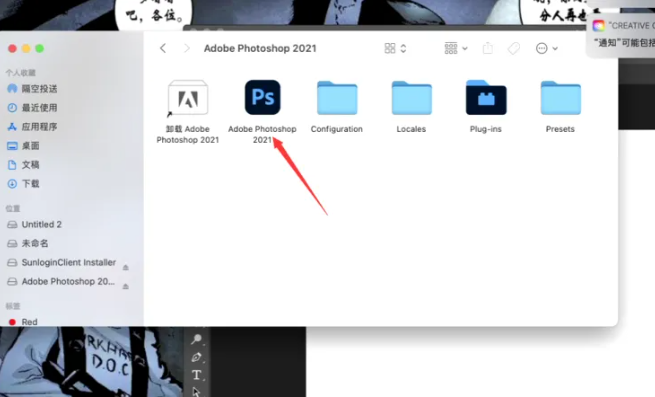The width and height of the screenshot is (655, 397).
Task: Select the 未命名 volume
Action: [28, 243]
